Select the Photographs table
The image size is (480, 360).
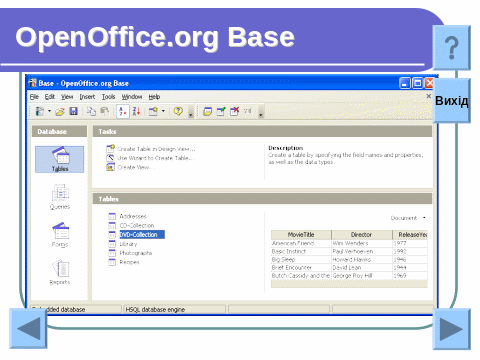click(130, 253)
